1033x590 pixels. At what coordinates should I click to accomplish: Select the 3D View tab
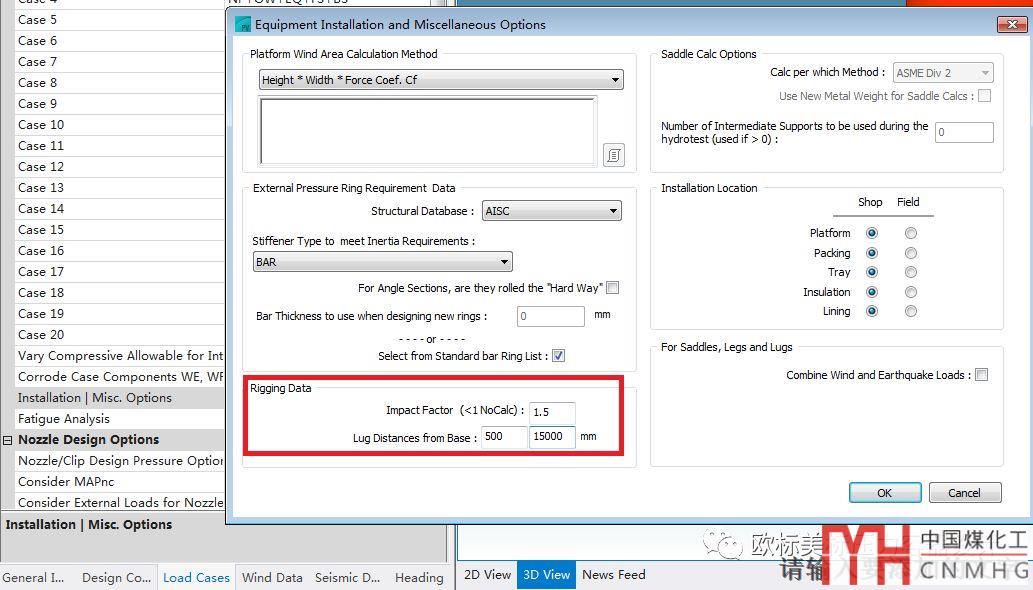coord(546,574)
